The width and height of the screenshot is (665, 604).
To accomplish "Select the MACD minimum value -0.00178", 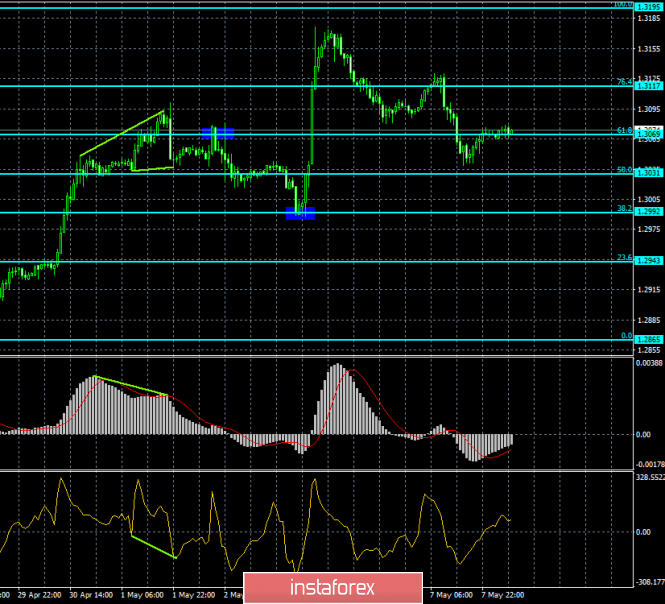I will pos(649,464).
